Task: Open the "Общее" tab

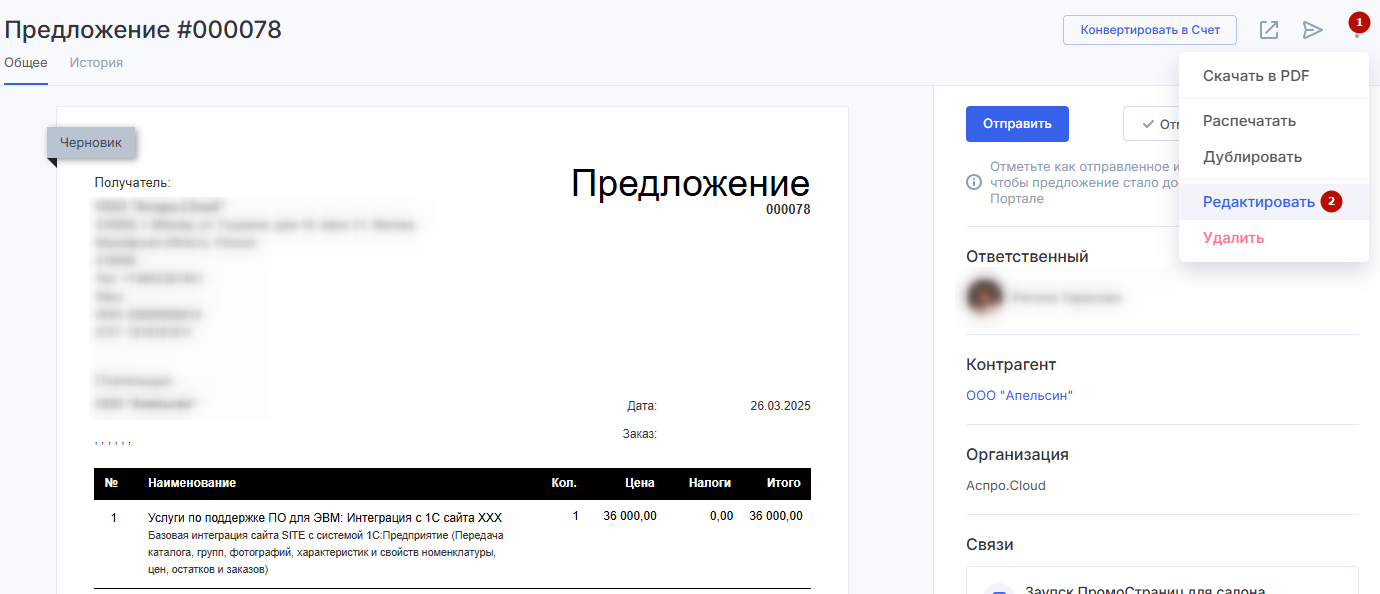Action: 26,62
